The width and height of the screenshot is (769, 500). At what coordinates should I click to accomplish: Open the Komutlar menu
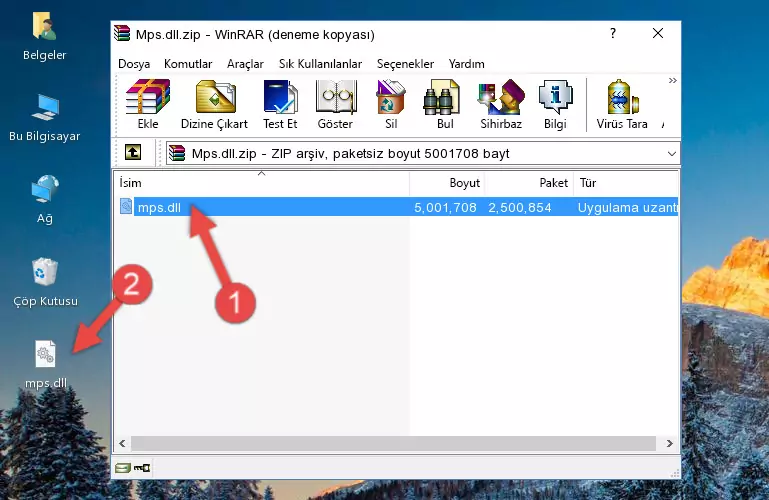pos(188,64)
